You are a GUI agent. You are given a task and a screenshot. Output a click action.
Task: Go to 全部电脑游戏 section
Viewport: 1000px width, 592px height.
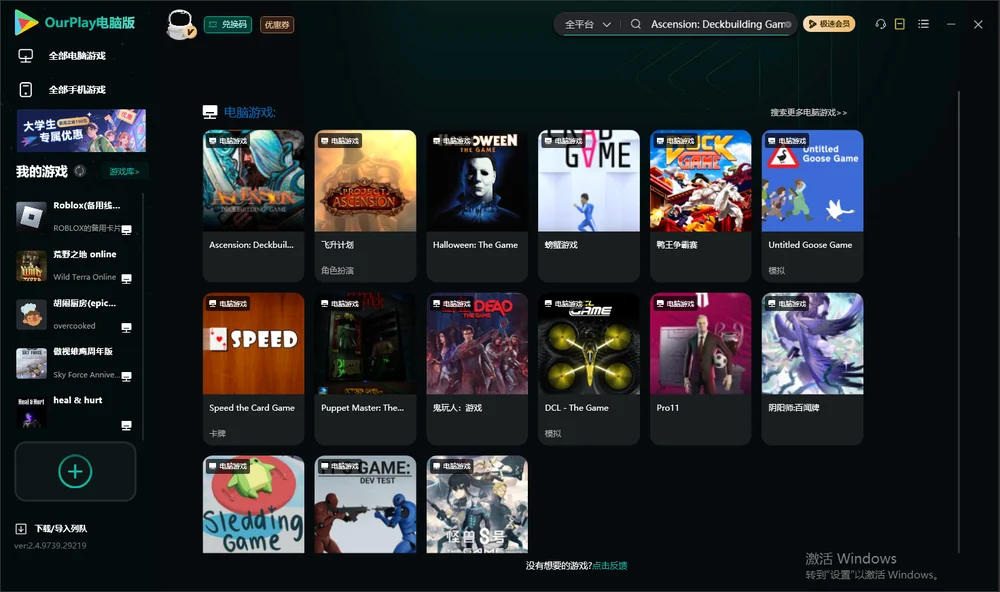coord(77,56)
